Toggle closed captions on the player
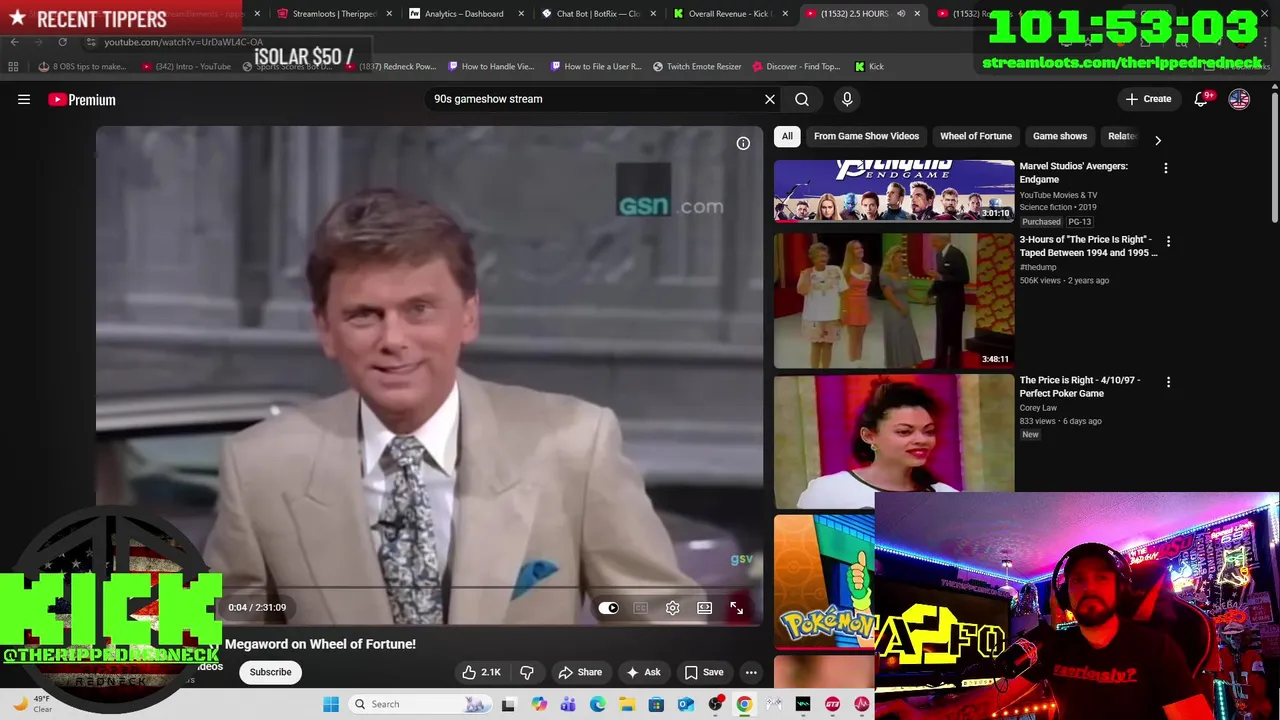The height and width of the screenshot is (720, 1280). click(x=641, y=608)
